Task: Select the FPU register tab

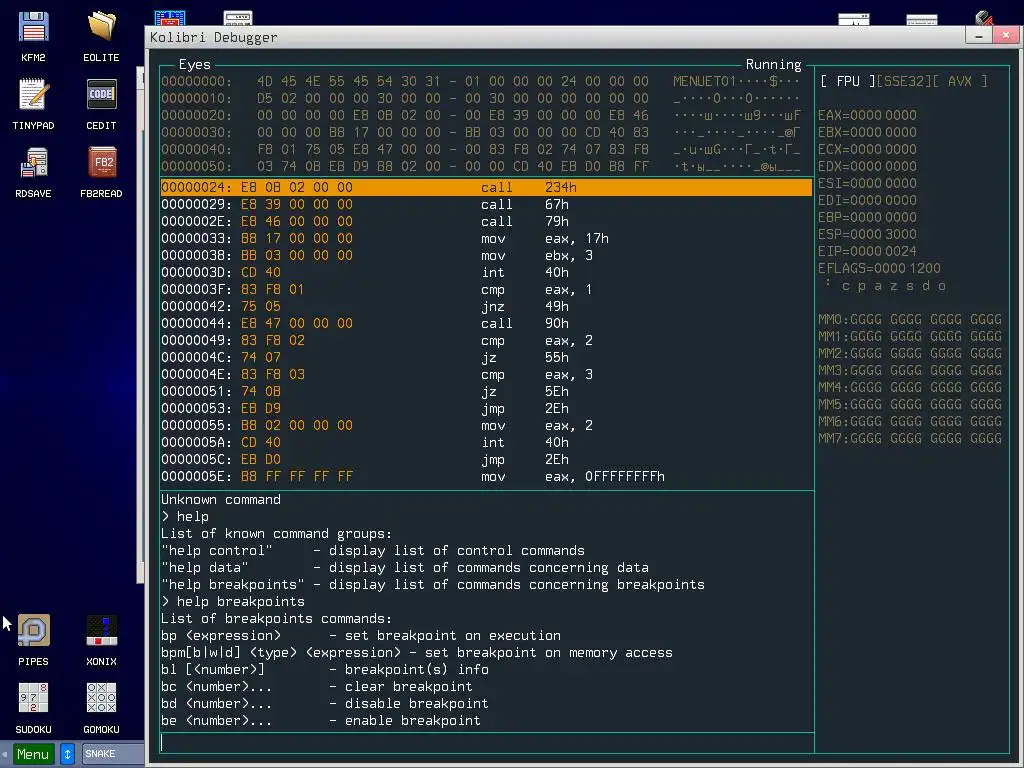Action: coord(848,81)
